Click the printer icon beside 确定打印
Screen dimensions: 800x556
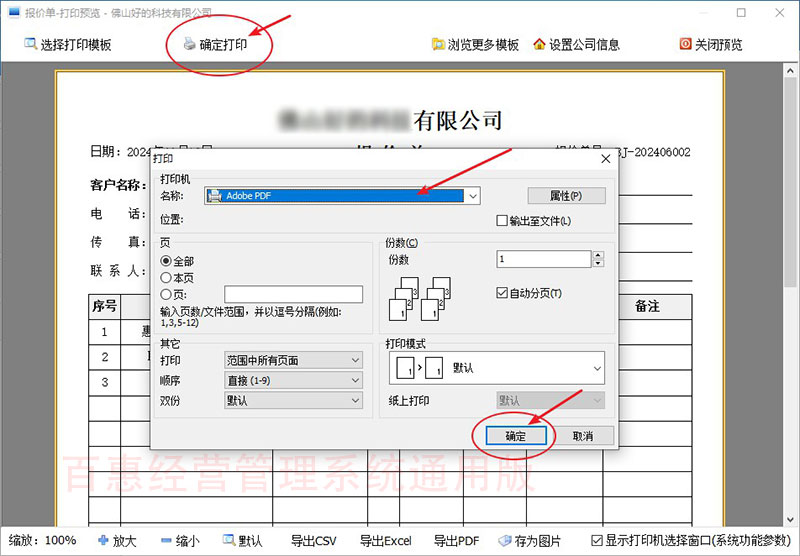tap(189, 44)
